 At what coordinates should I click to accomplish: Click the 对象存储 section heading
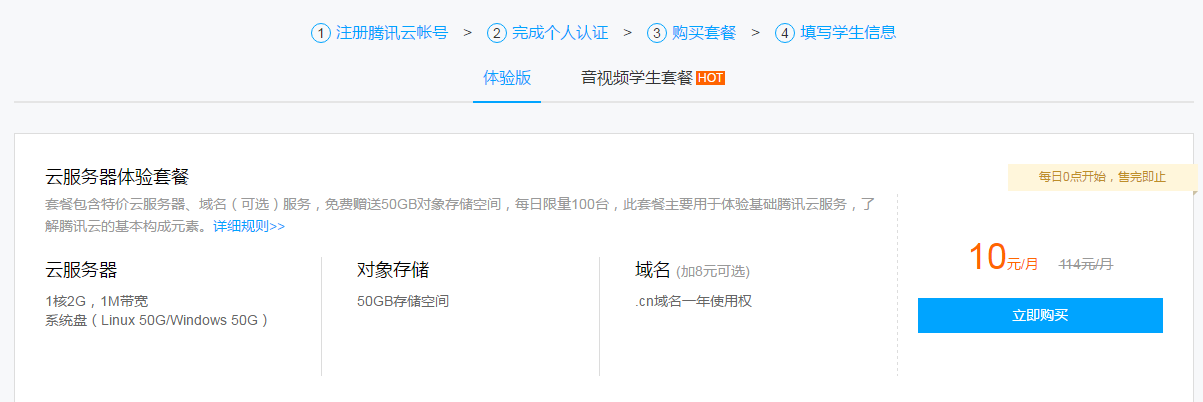click(x=393, y=270)
